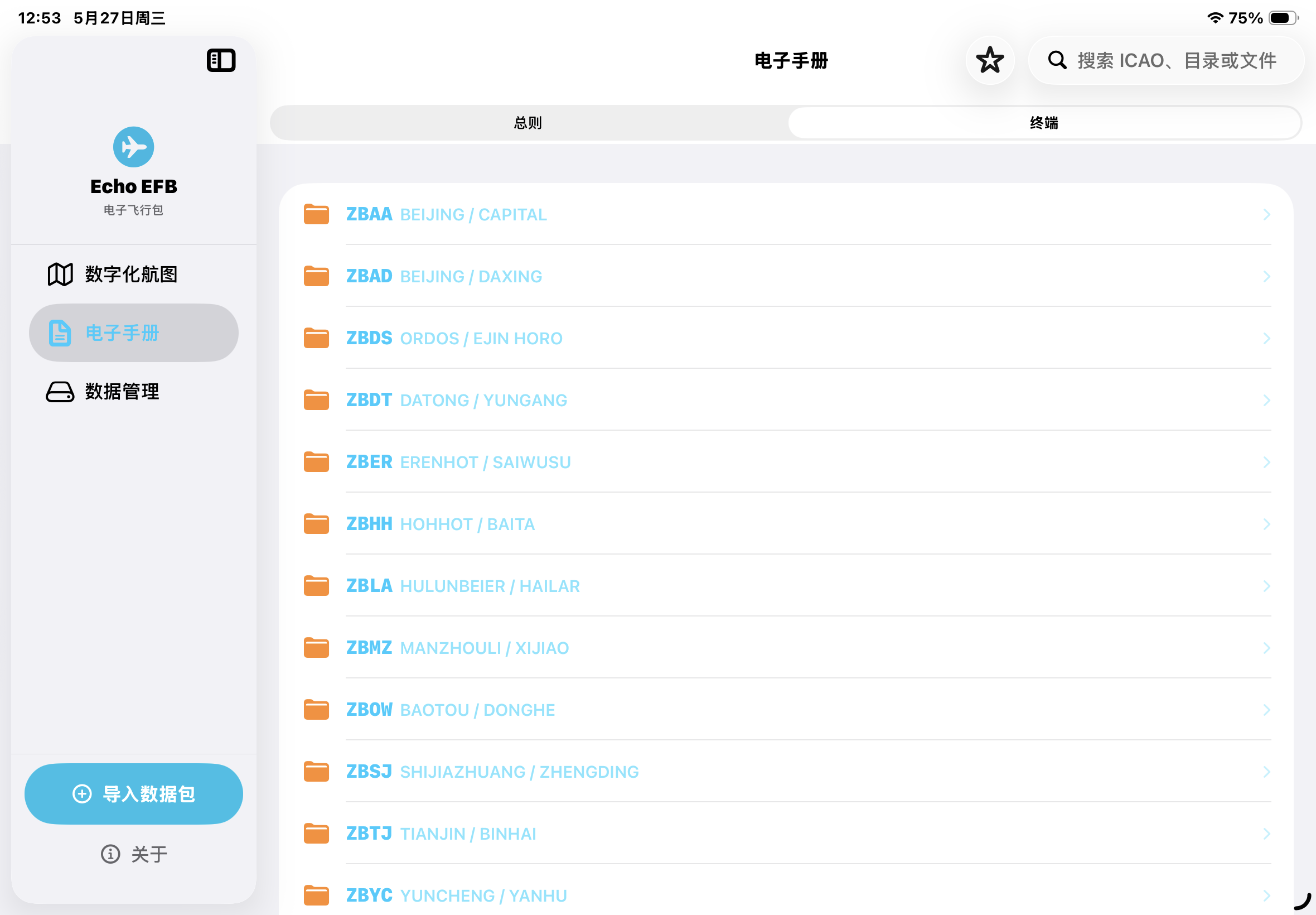Select 电子手册 in sidebar

133,333
